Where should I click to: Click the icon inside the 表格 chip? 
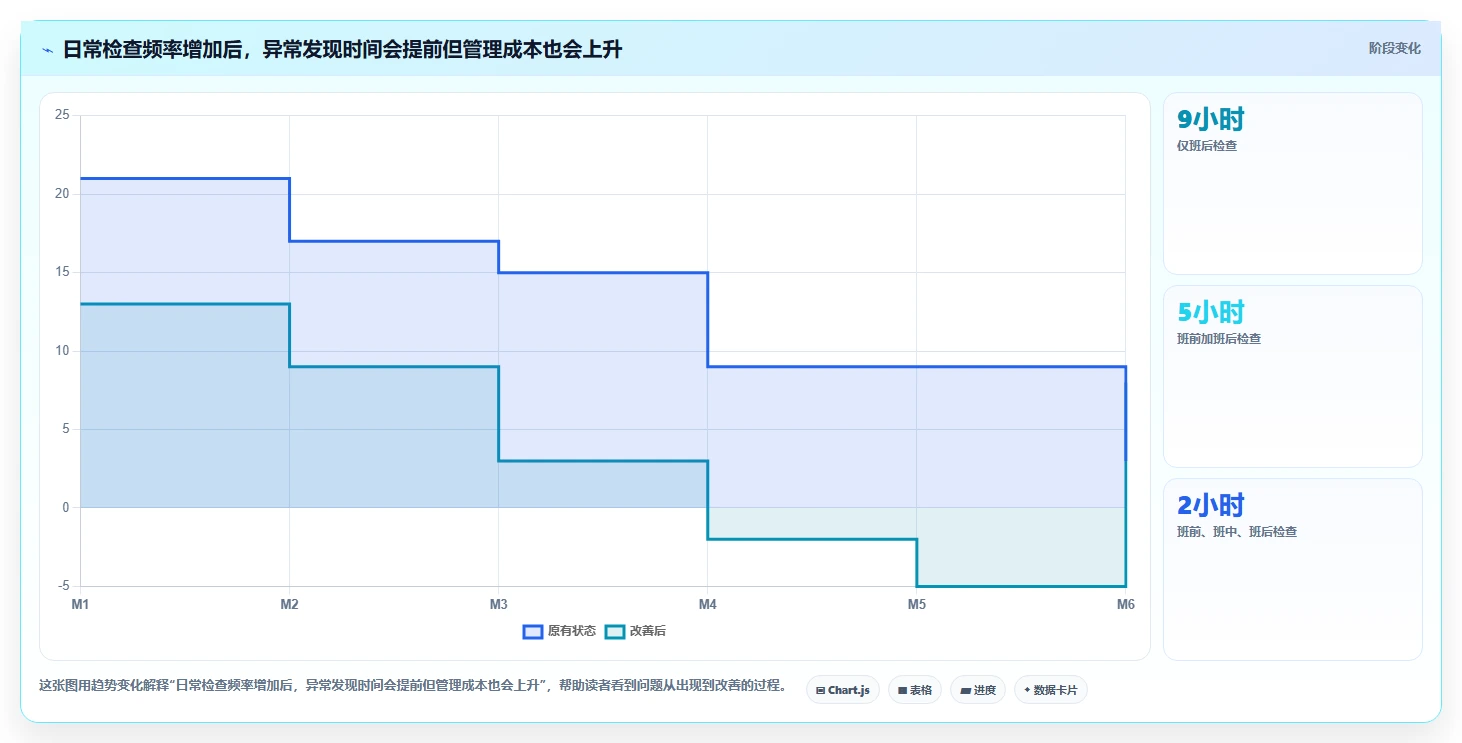[902, 691]
